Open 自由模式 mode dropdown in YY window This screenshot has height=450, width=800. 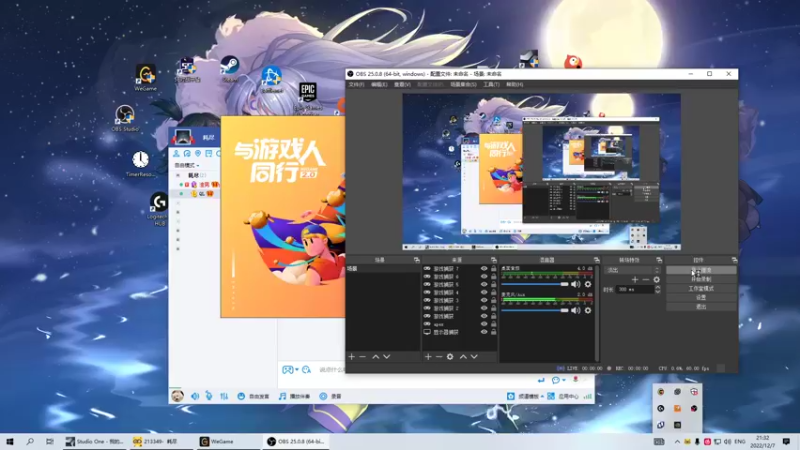tap(187, 165)
